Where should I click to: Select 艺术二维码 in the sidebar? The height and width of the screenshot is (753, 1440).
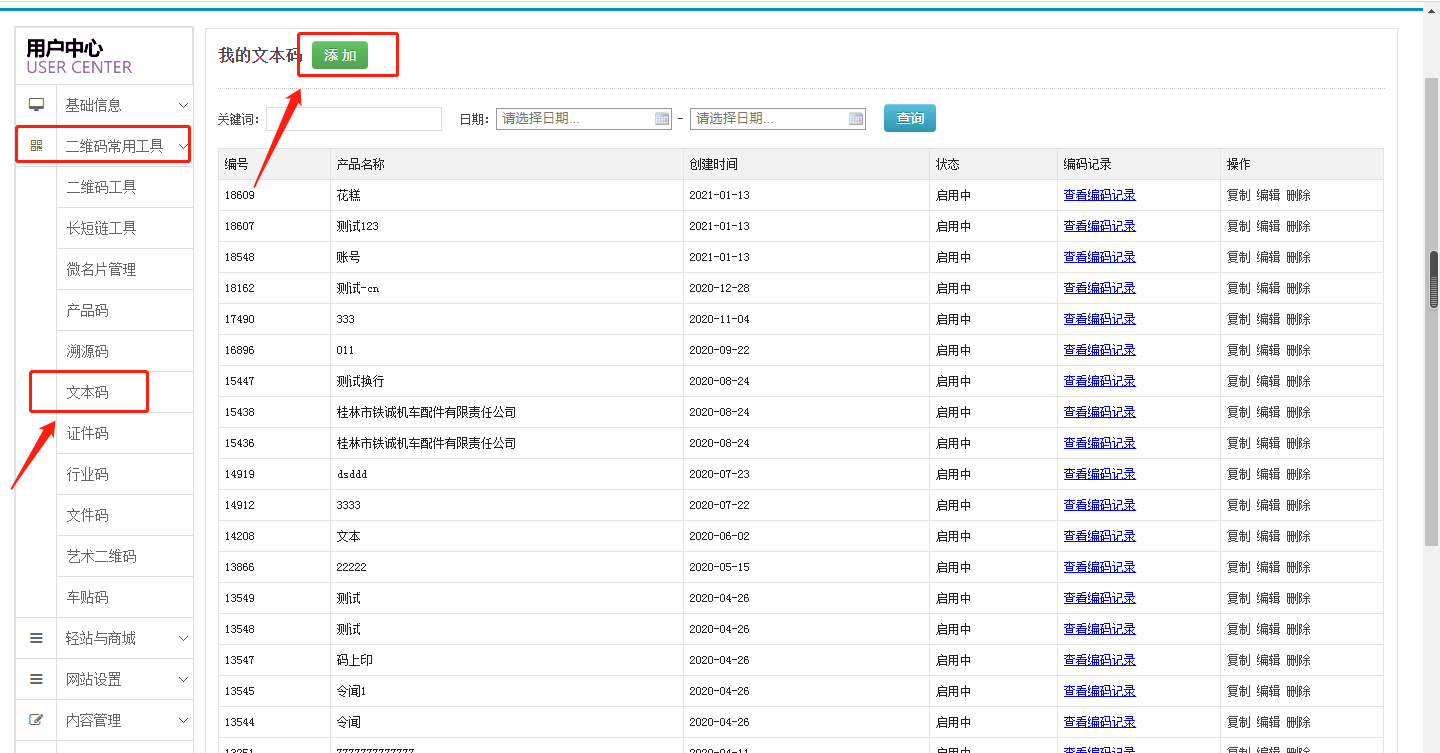coord(101,556)
